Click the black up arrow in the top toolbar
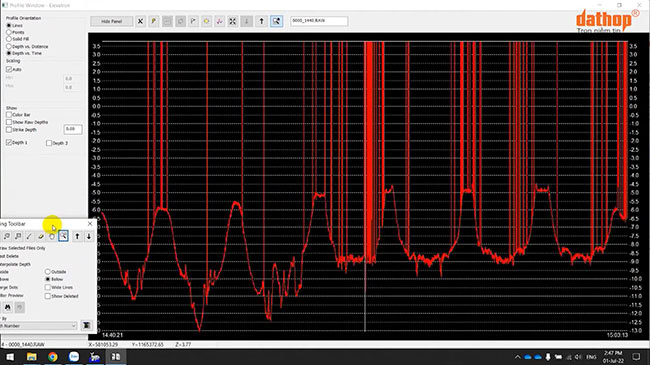650x365 pixels. click(x=261, y=21)
